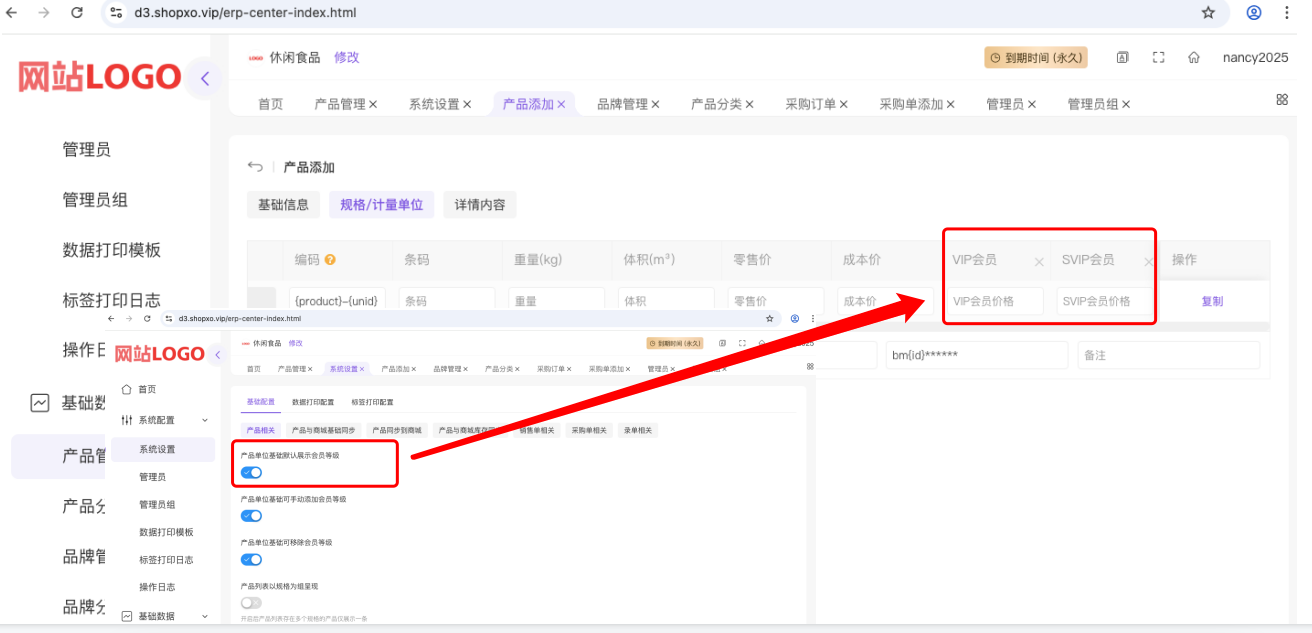Toggle 产品单位基础默认展示会员等级 switch

[251, 472]
